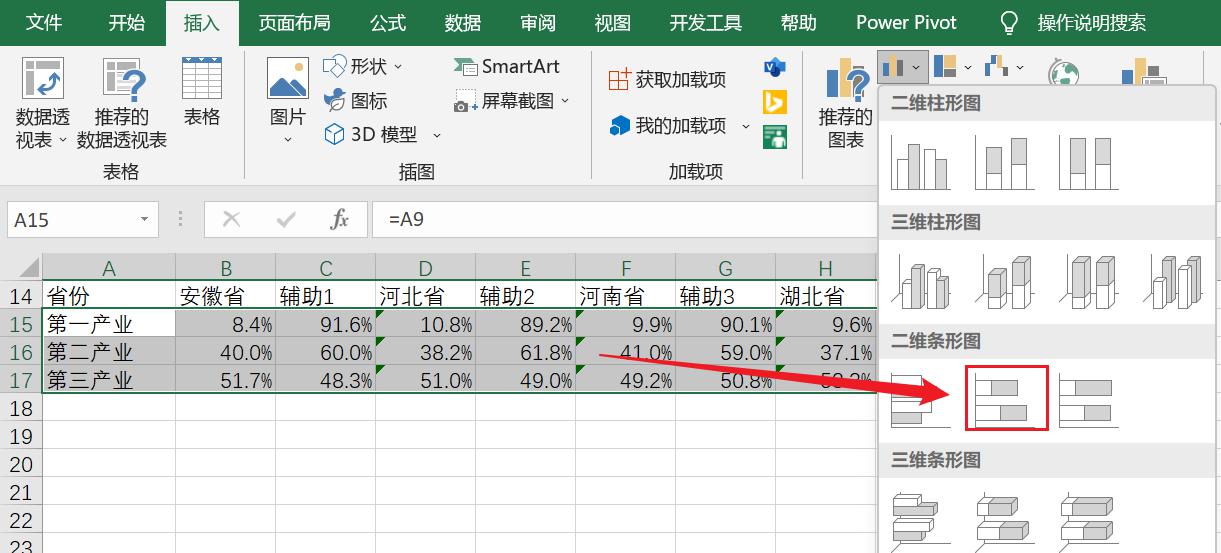Expand the Pictures (图片) dropdown arrow
Image resolution: width=1221 pixels, height=553 pixels.
click(x=288, y=140)
